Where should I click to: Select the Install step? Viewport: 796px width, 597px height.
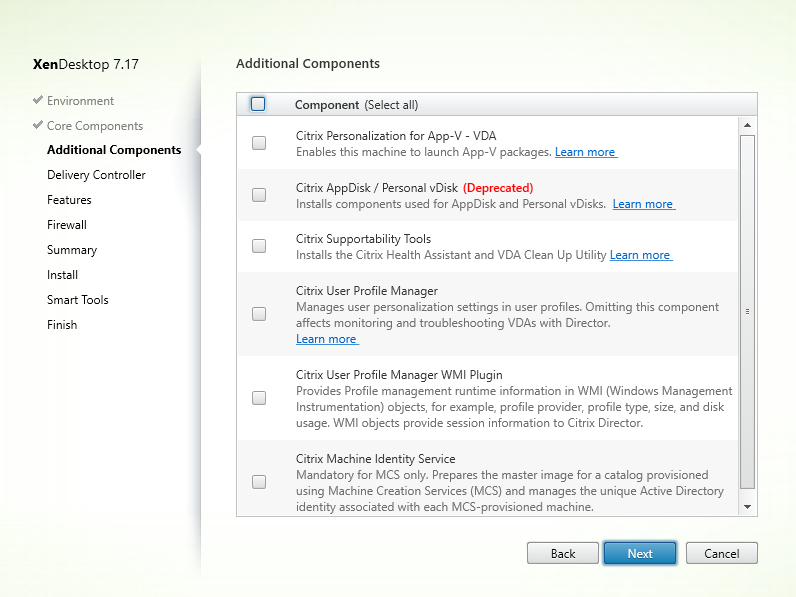point(62,275)
